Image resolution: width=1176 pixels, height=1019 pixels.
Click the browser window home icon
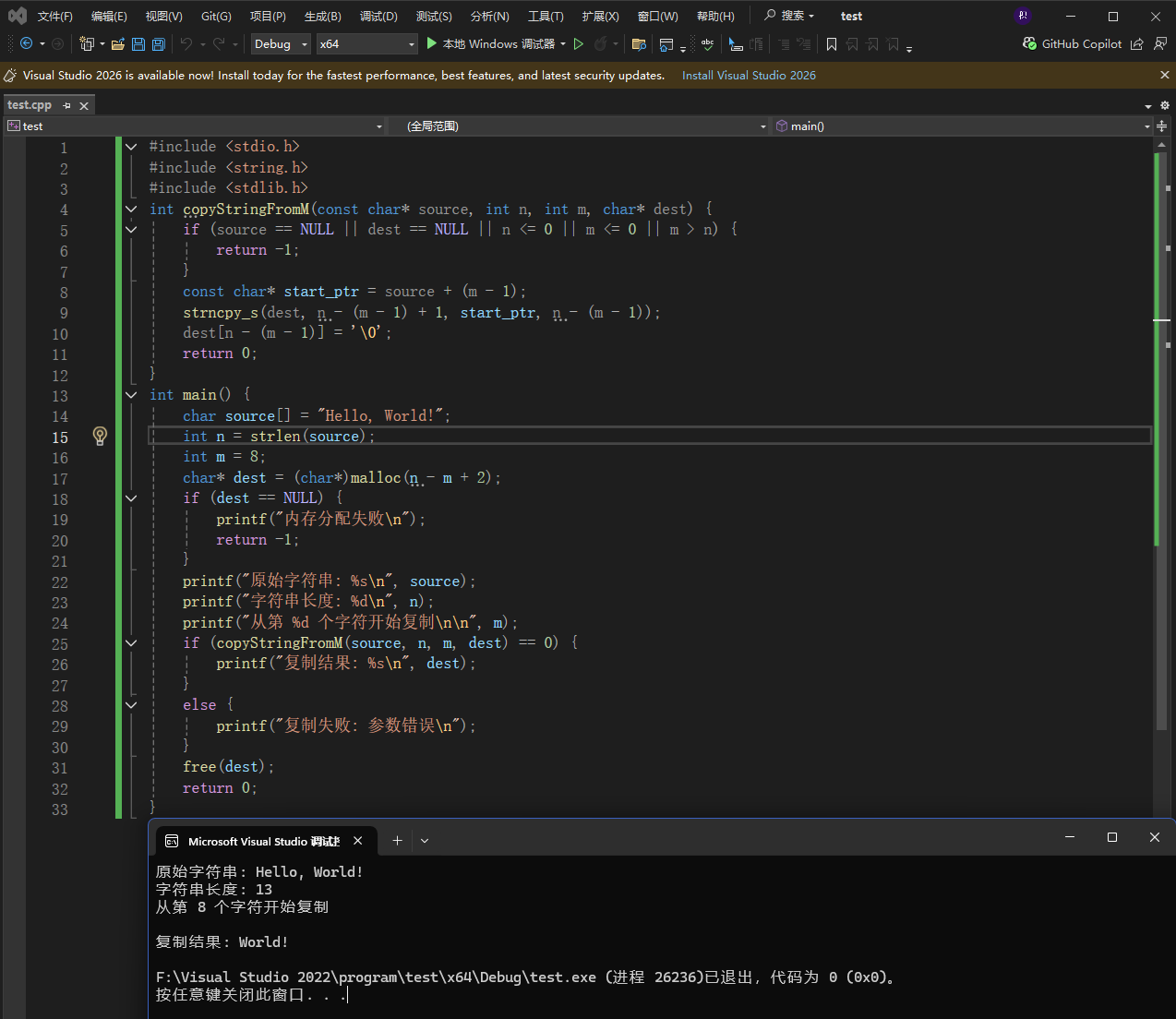(x=666, y=43)
